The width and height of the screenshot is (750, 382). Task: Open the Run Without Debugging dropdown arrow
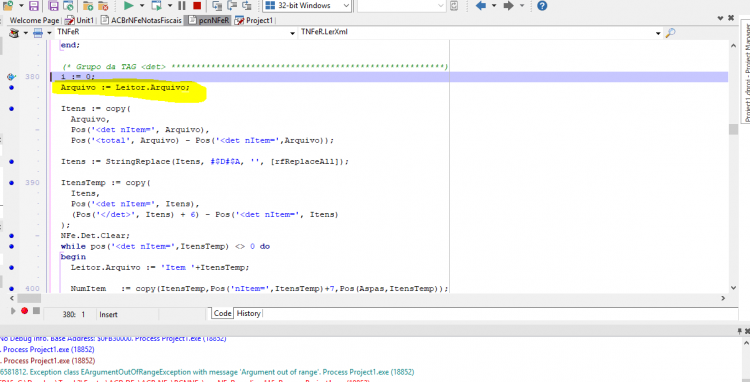(x=170, y=6)
